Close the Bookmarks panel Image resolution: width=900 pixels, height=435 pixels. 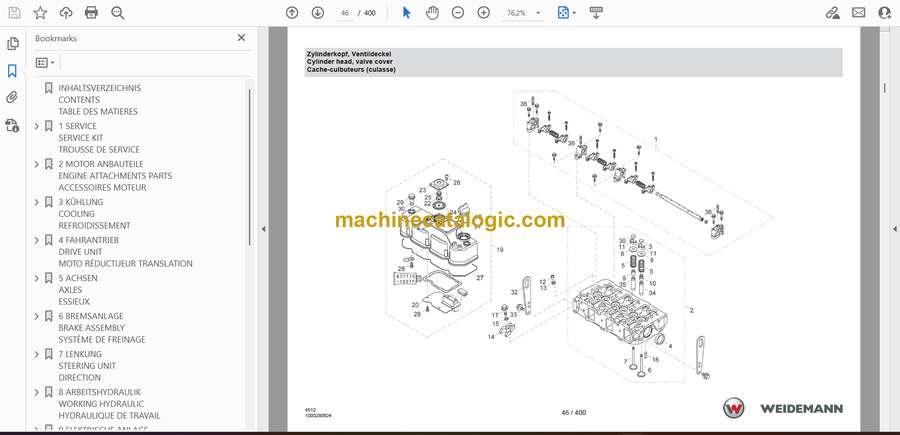pyautogui.click(x=241, y=38)
